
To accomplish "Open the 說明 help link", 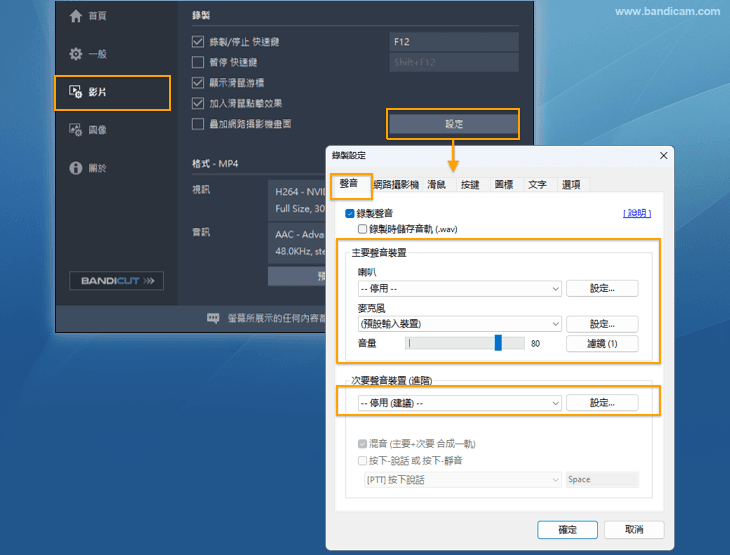I will click(x=637, y=213).
